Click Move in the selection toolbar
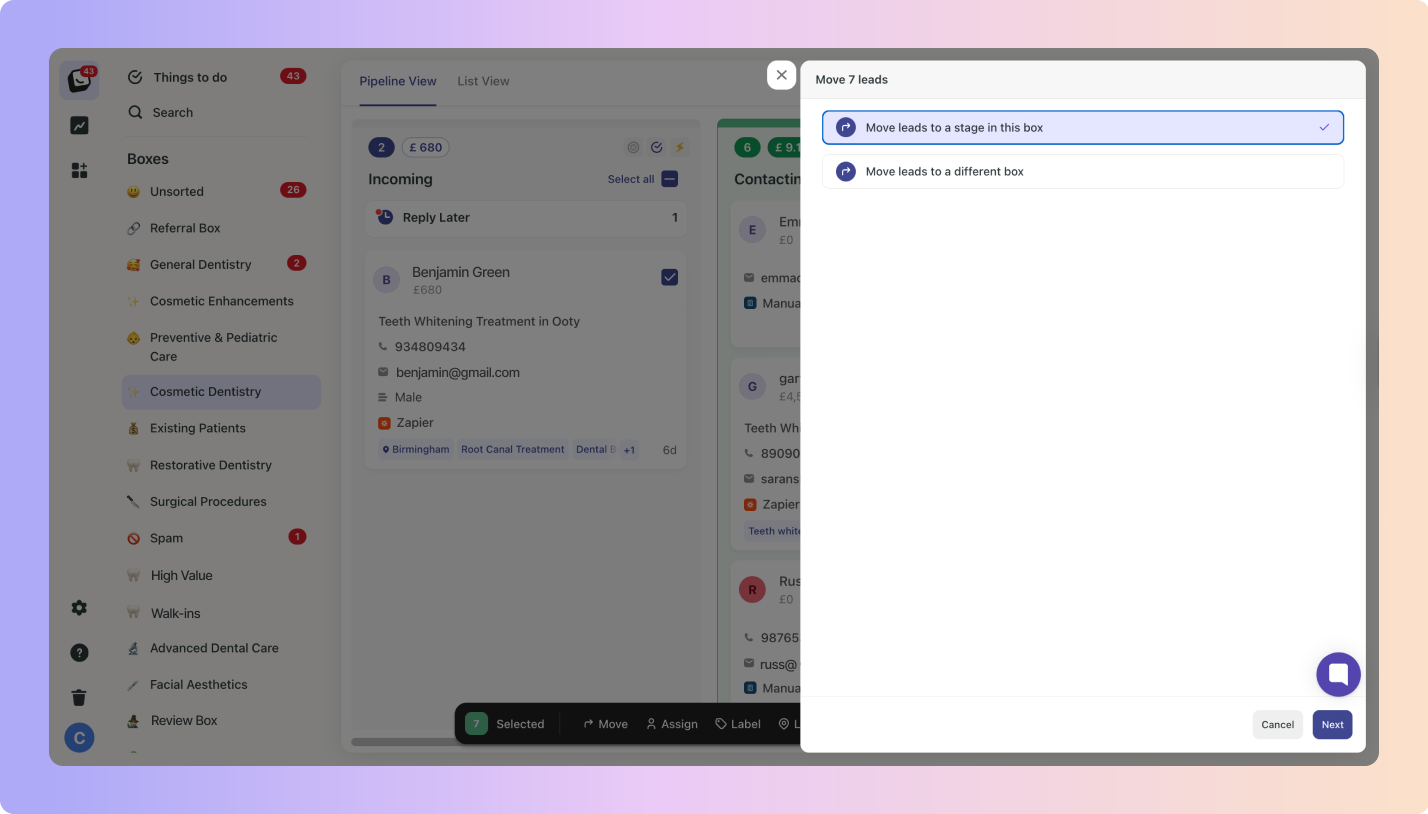1428x814 pixels. coord(606,724)
